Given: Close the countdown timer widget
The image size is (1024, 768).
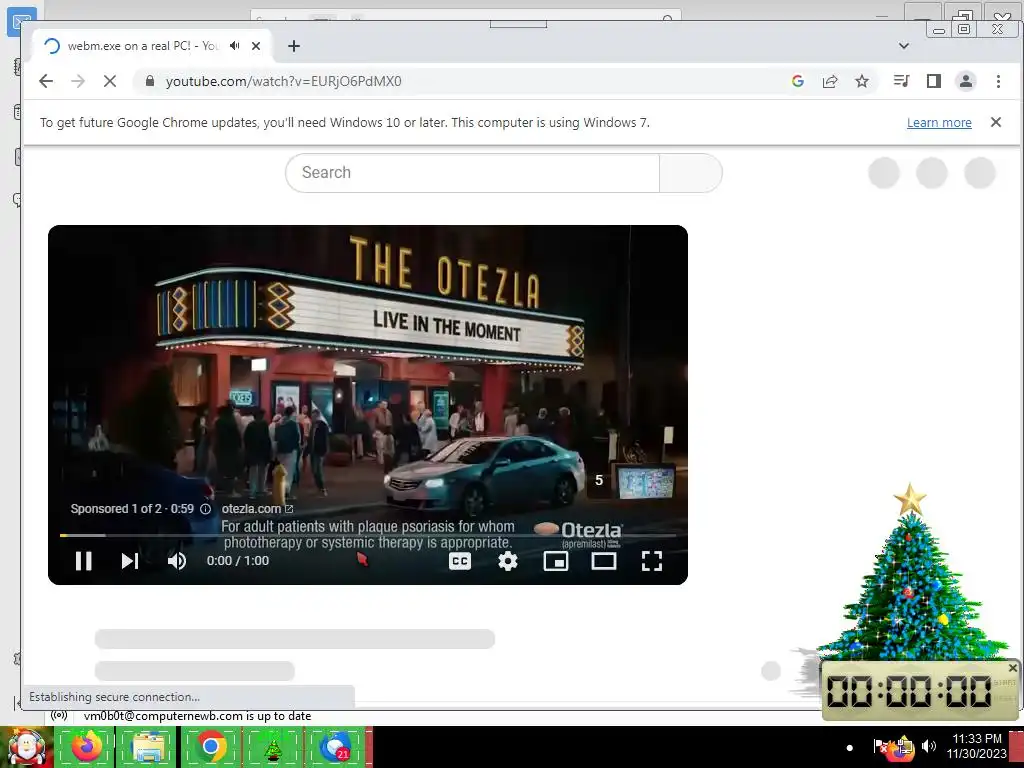Looking at the screenshot, I should tap(1012, 667).
